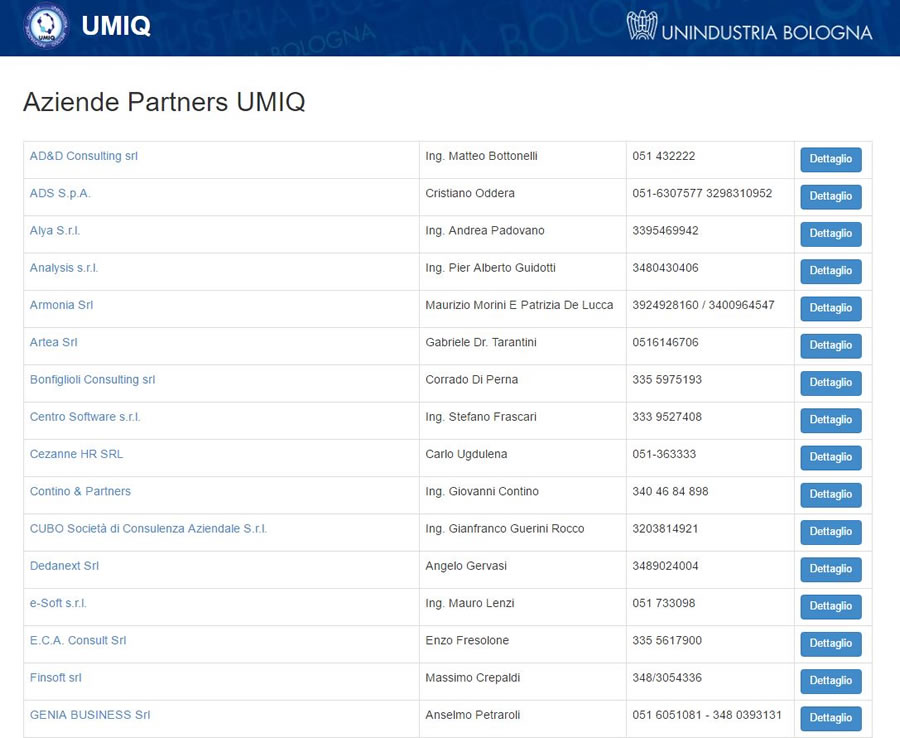The height and width of the screenshot is (738, 900).
Task: View Dettaglio for Dedanext Srl
Action: click(x=831, y=569)
